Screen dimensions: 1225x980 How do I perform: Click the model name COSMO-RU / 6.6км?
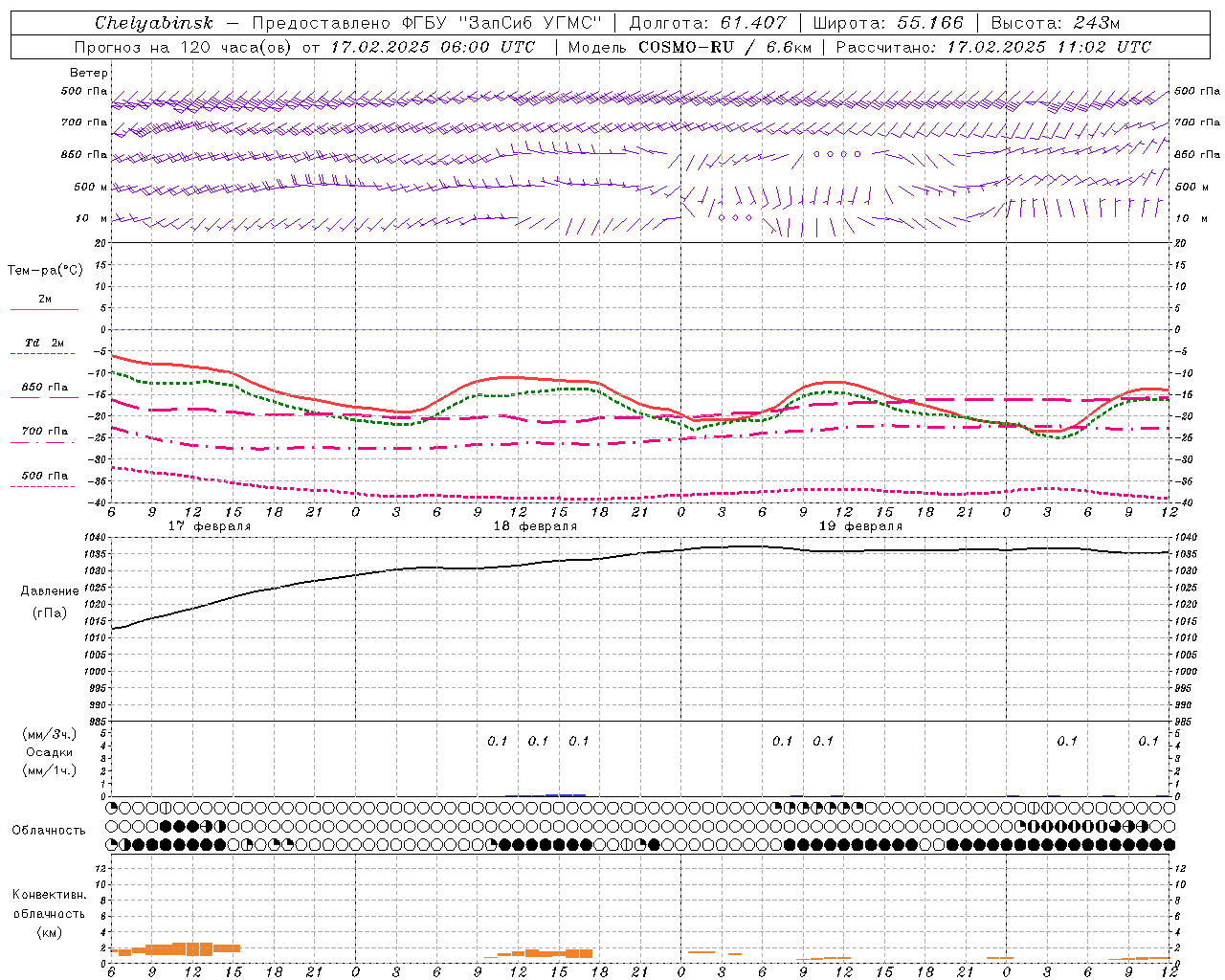click(724, 47)
